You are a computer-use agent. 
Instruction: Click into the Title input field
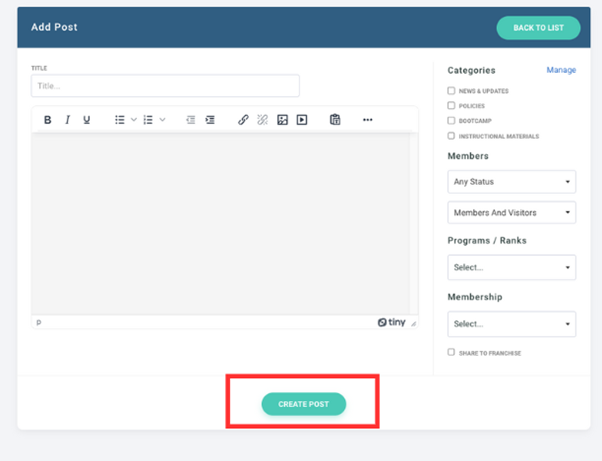point(165,86)
